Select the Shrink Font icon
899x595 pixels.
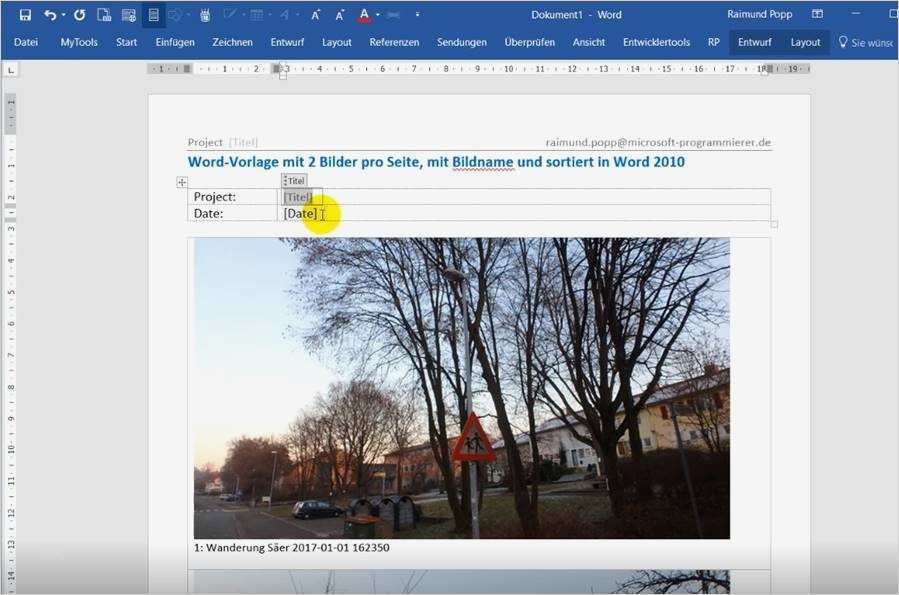[338, 15]
